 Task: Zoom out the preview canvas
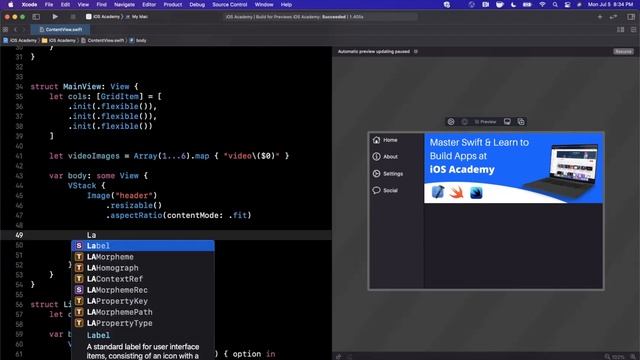pyautogui.click(x=608, y=356)
